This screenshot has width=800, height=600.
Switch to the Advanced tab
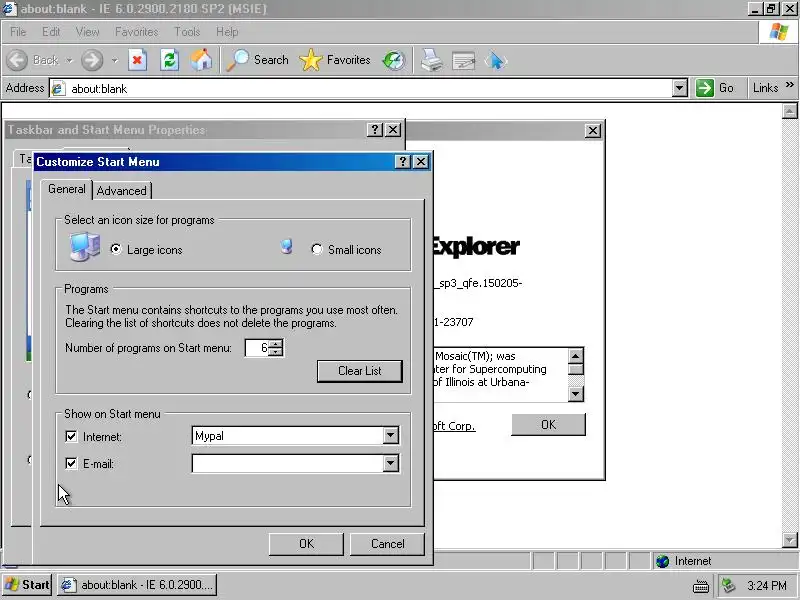pyautogui.click(x=121, y=191)
